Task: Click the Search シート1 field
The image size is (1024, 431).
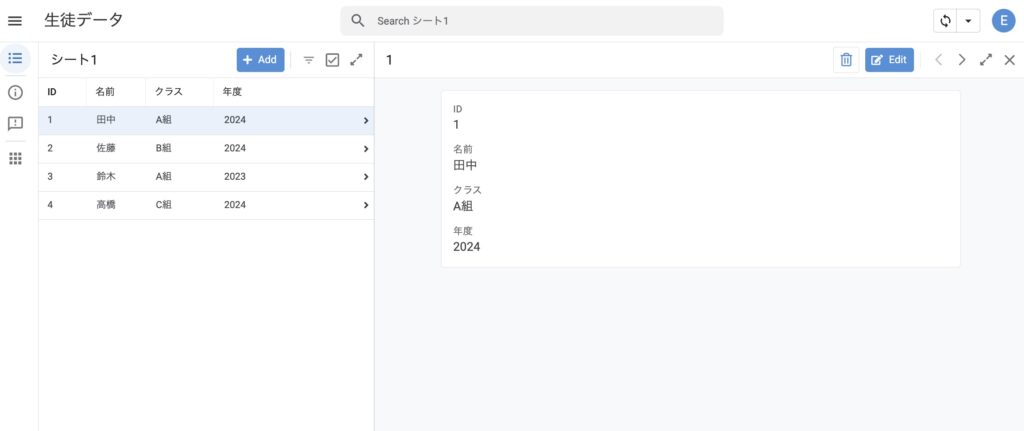Action: tap(540, 21)
